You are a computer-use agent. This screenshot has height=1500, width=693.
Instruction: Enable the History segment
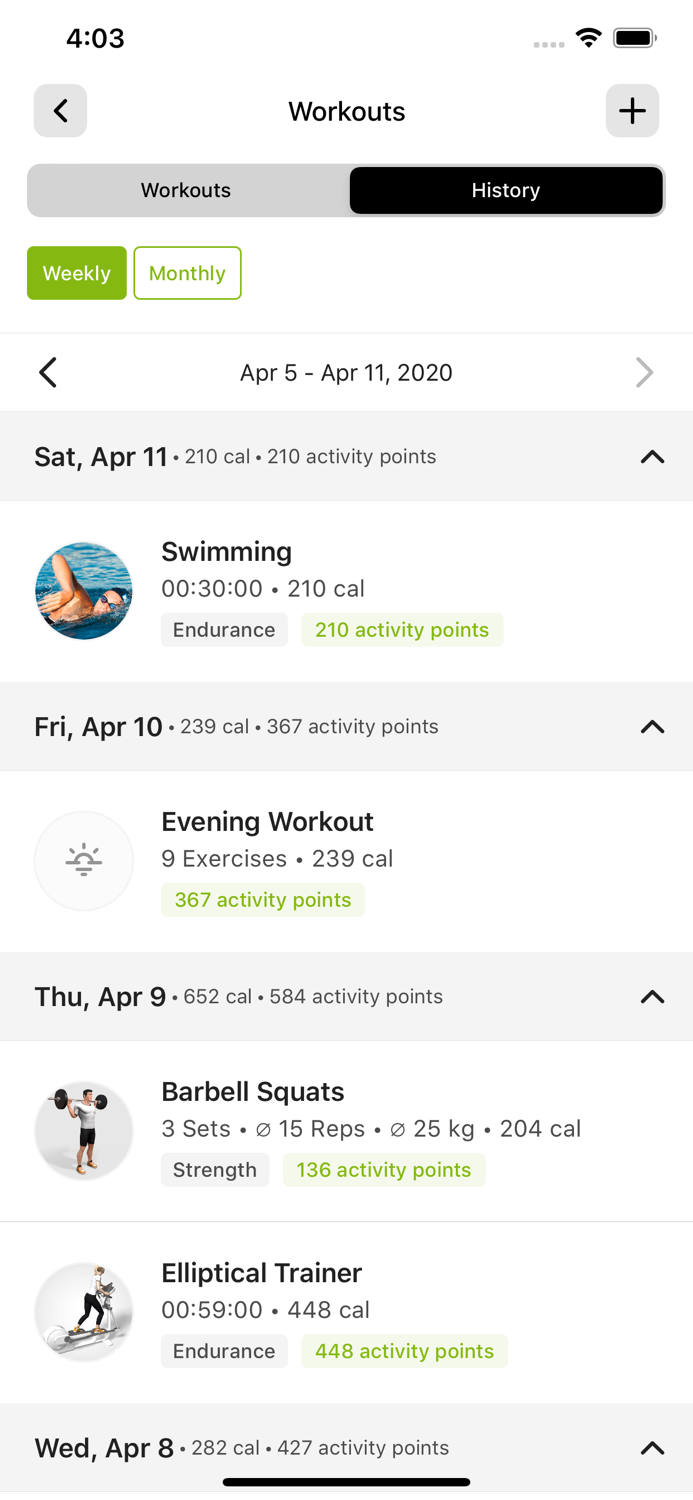click(505, 190)
